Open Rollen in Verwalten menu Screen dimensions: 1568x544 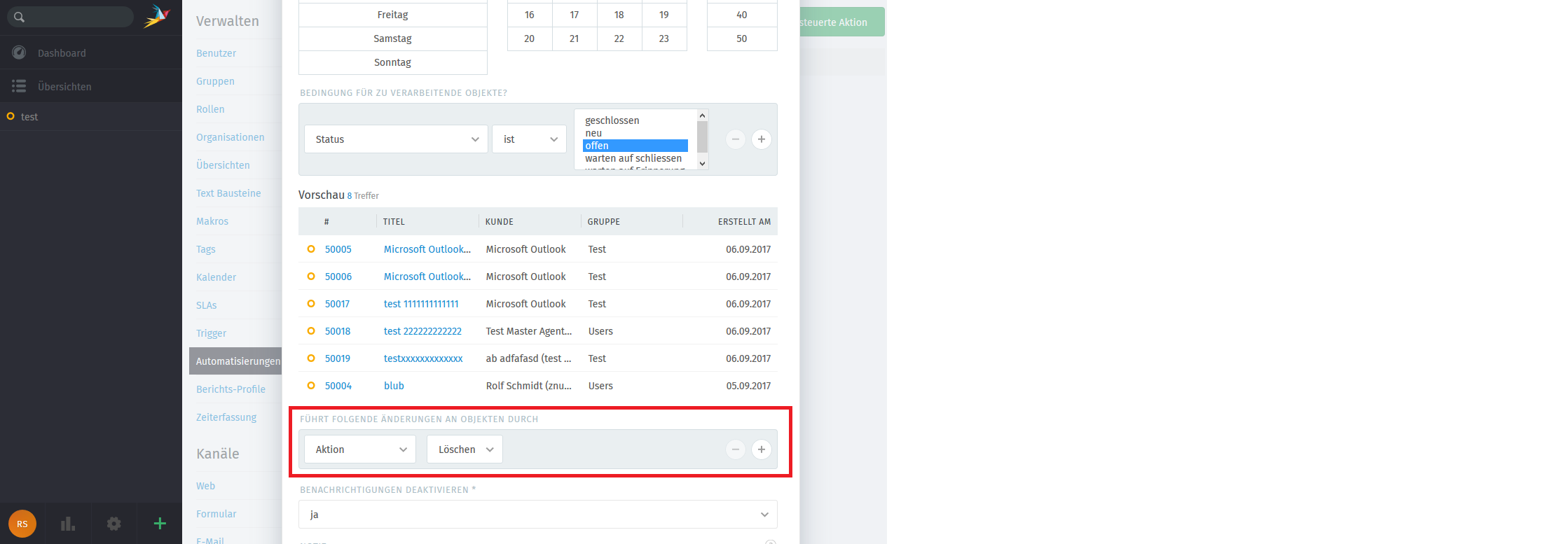[210, 109]
